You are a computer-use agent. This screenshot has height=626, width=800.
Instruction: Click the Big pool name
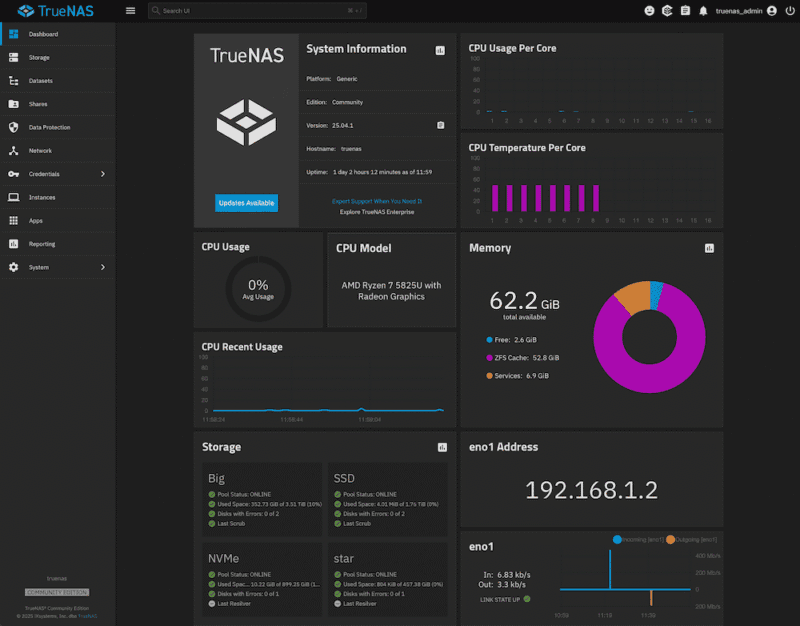coord(216,479)
